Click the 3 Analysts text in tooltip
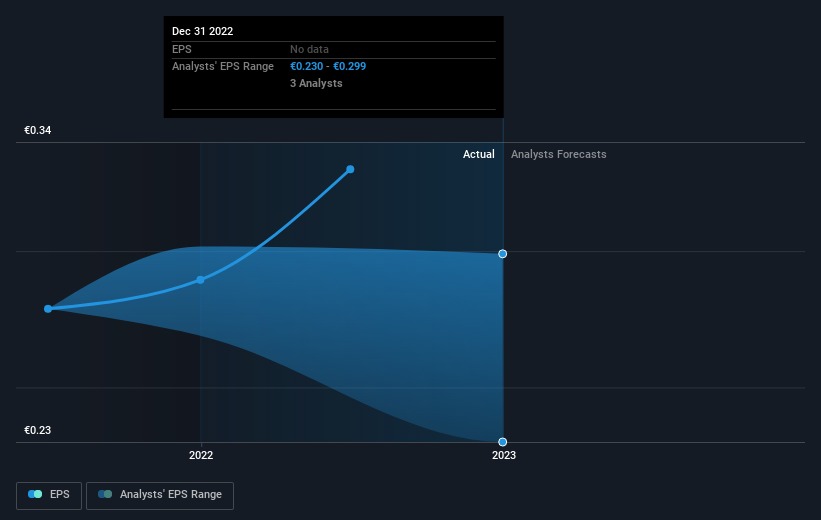This screenshot has height=520, width=821. point(316,83)
